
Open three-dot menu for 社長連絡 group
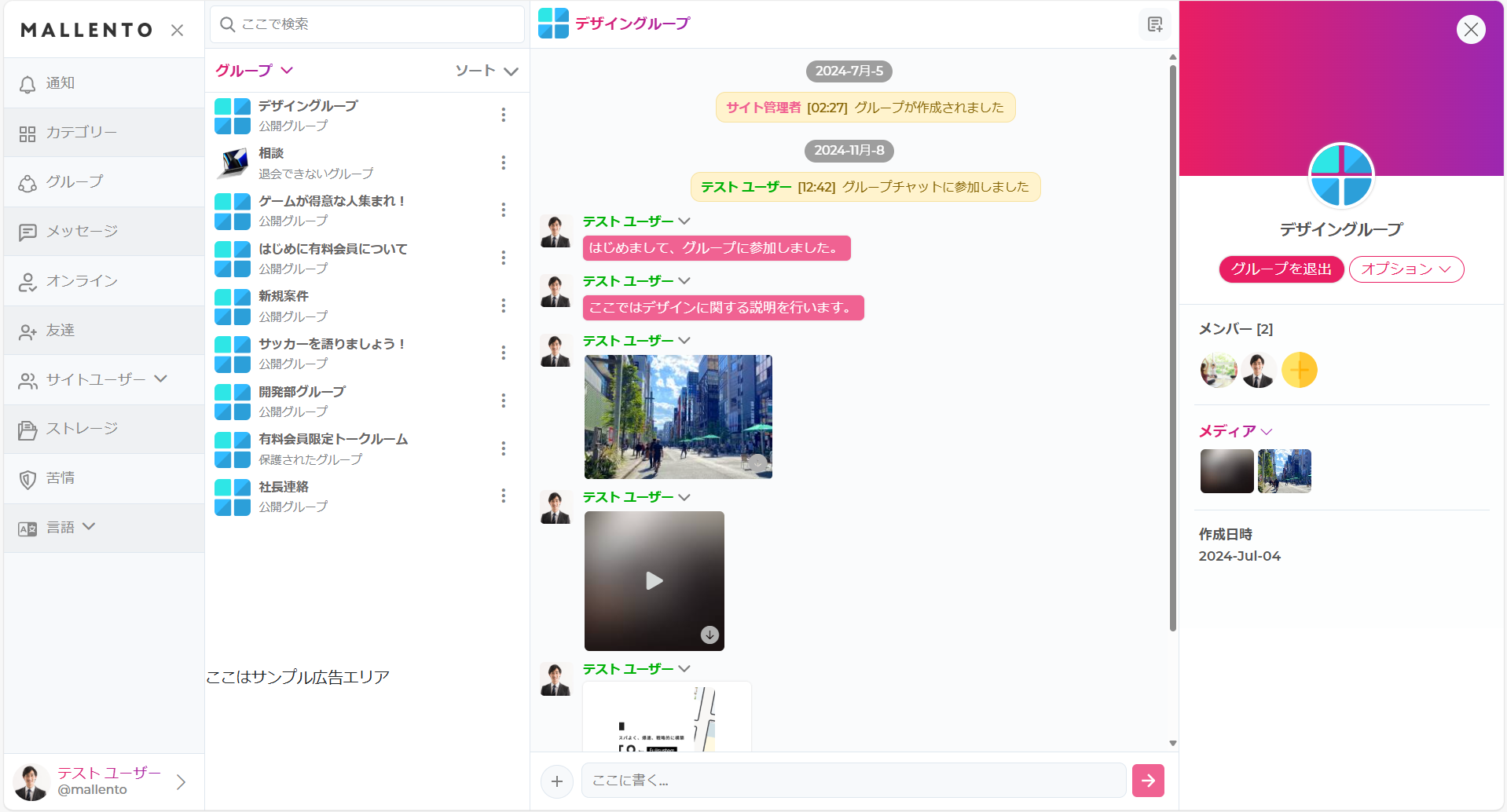[x=504, y=496]
